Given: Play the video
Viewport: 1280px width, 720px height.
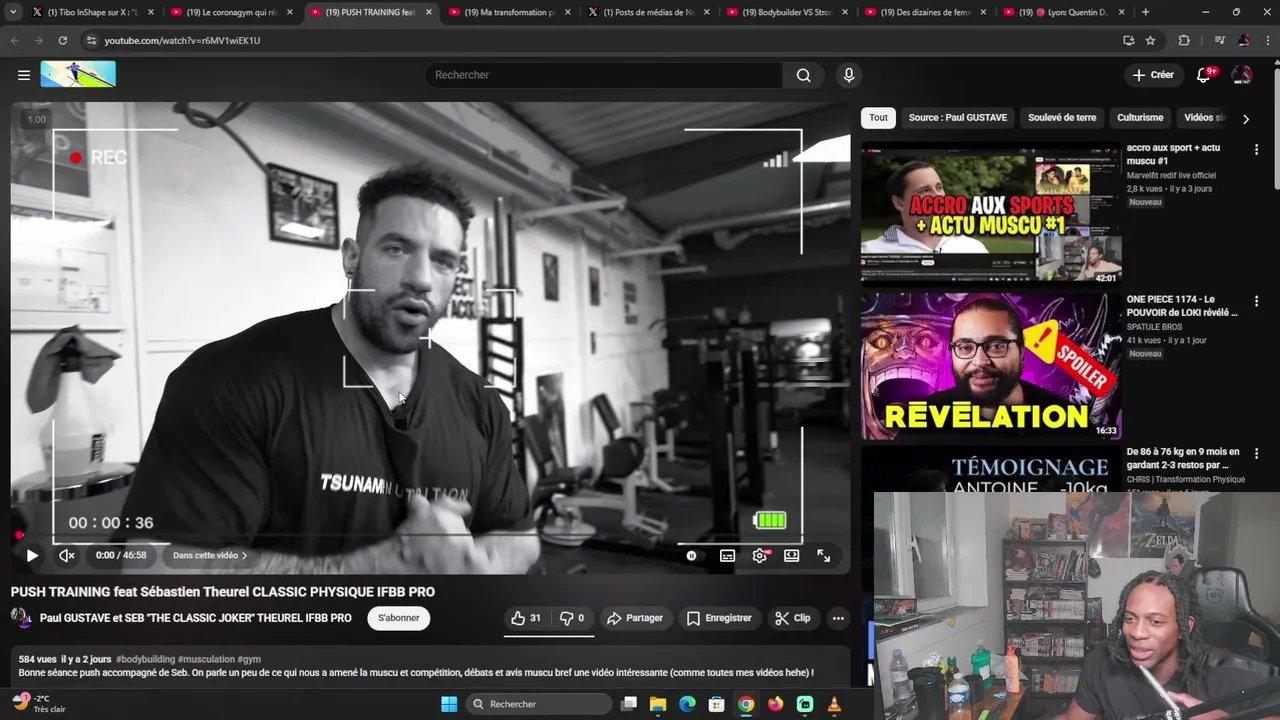Looking at the screenshot, I should (x=32, y=555).
